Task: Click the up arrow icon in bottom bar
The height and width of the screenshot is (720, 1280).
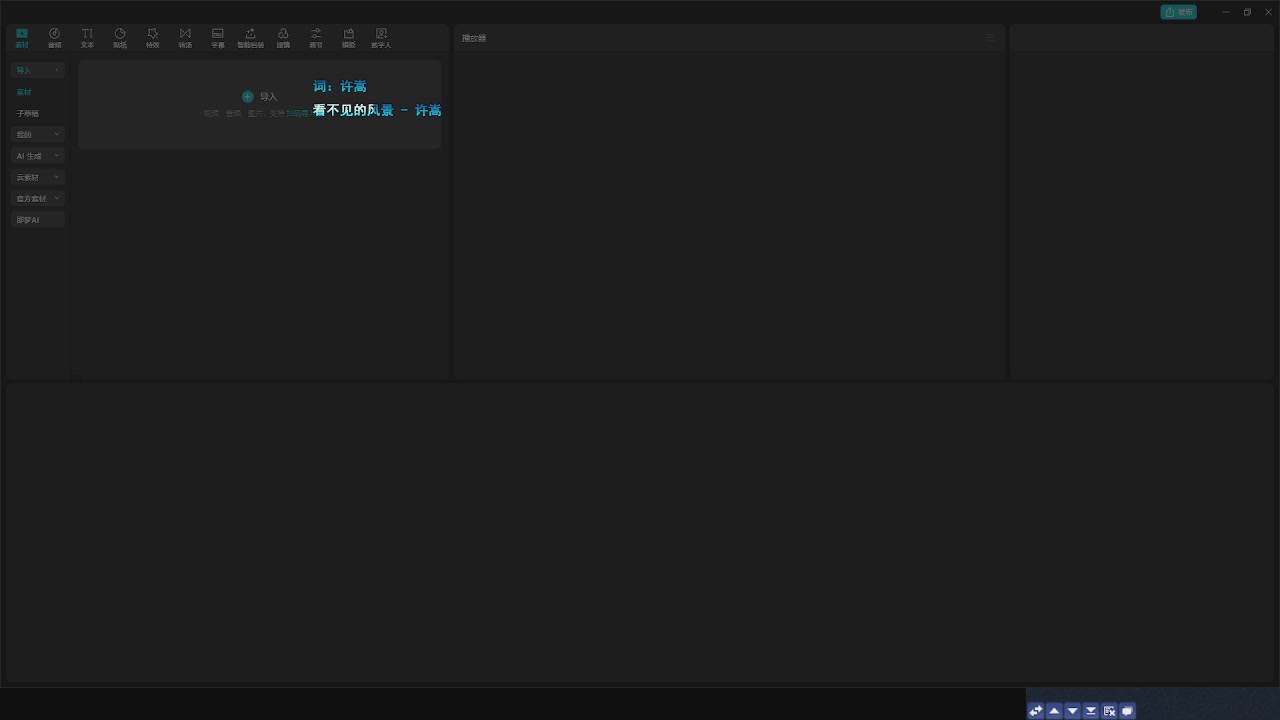Action: click(1054, 711)
